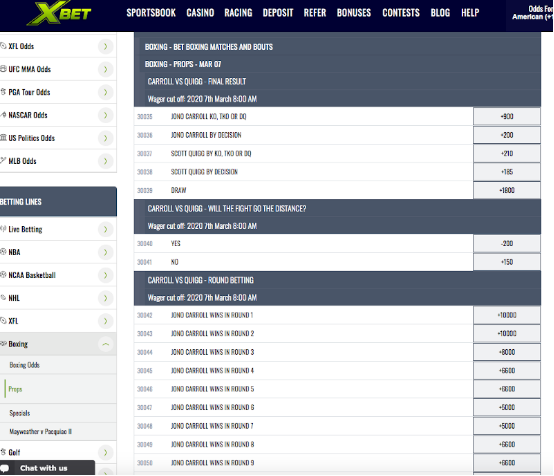Bet Jono Carroll wins in Round 6
This screenshot has height=476, width=554.
(x=507, y=407)
